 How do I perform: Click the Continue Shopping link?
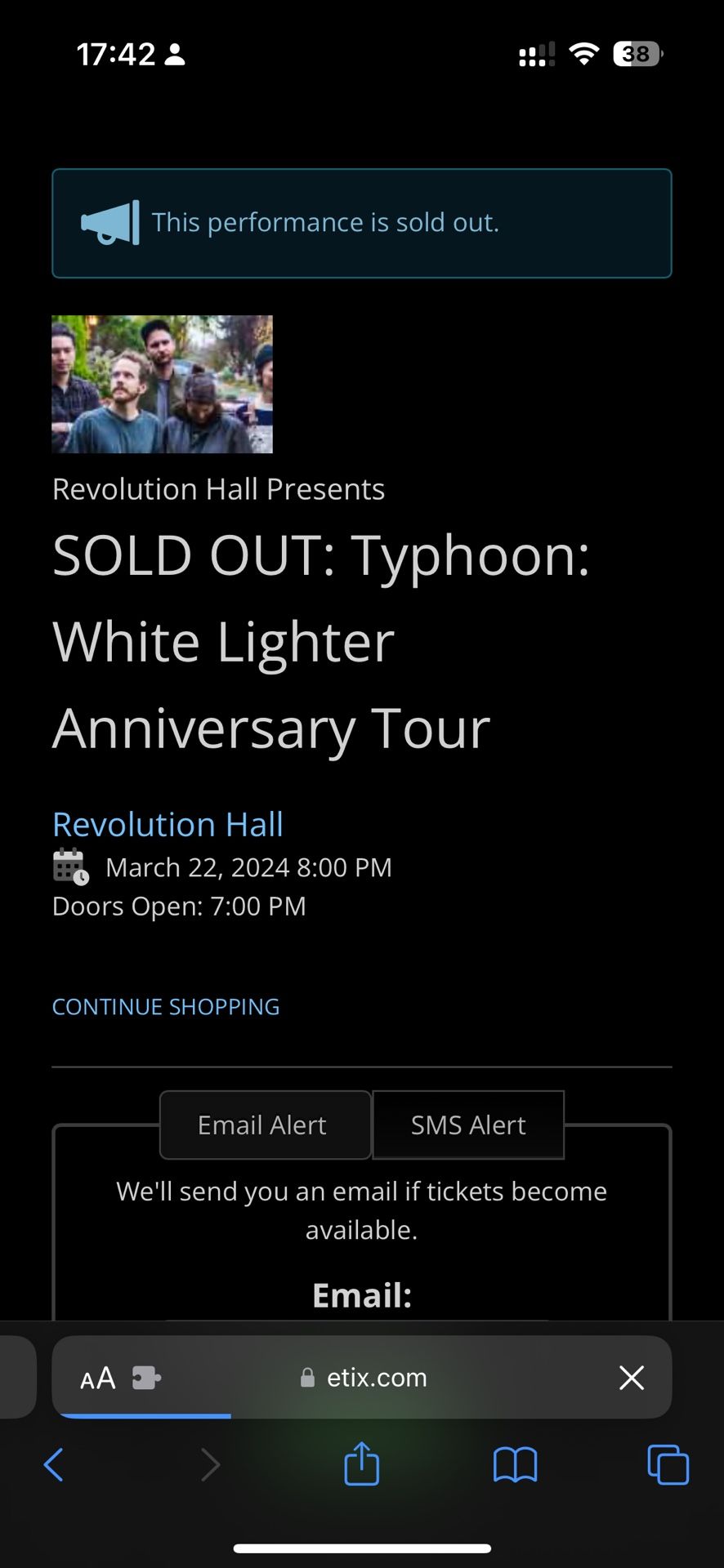(166, 1007)
